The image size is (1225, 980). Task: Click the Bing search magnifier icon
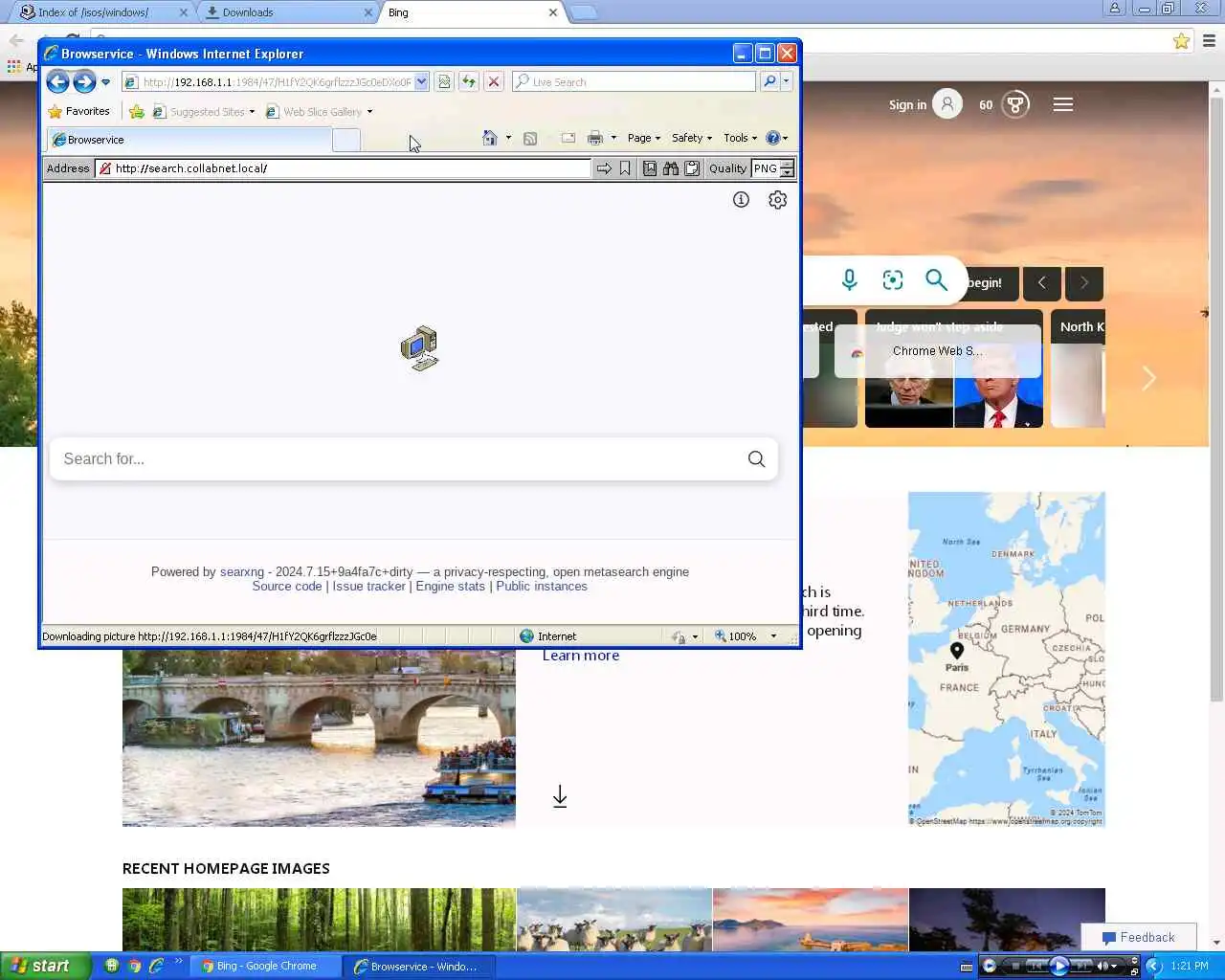pos(936,280)
